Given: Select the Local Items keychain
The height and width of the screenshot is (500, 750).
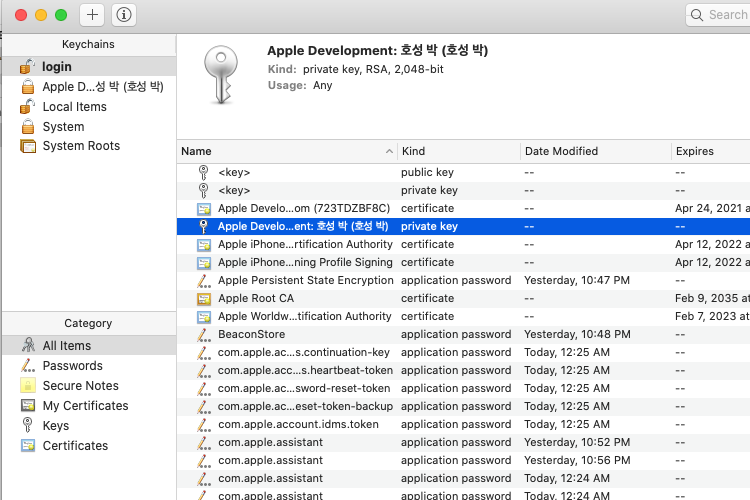Looking at the screenshot, I should pyautogui.click(x=89, y=107).
